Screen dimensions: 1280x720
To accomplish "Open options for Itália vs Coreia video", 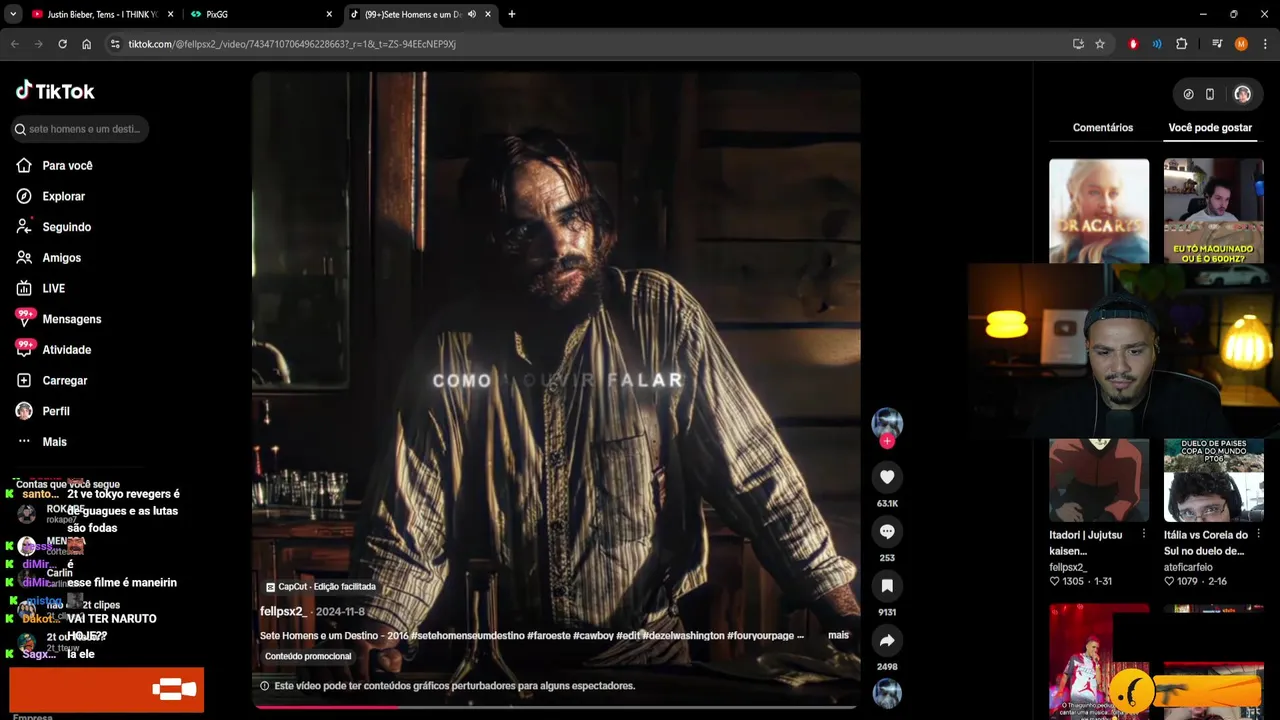I will [1258, 535].
